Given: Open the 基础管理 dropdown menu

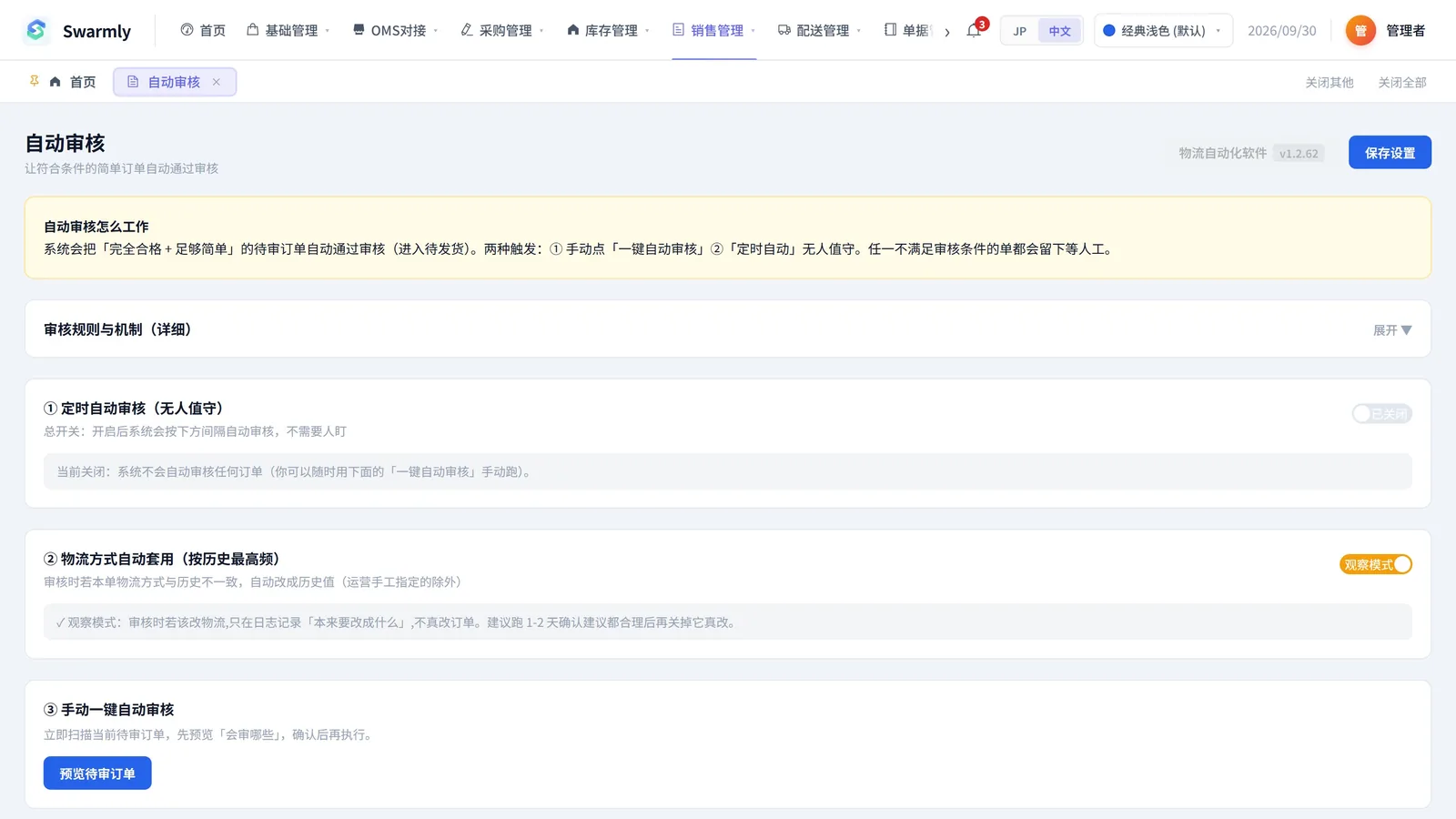Looking at the screenshot, I should [x=289, y=30].
